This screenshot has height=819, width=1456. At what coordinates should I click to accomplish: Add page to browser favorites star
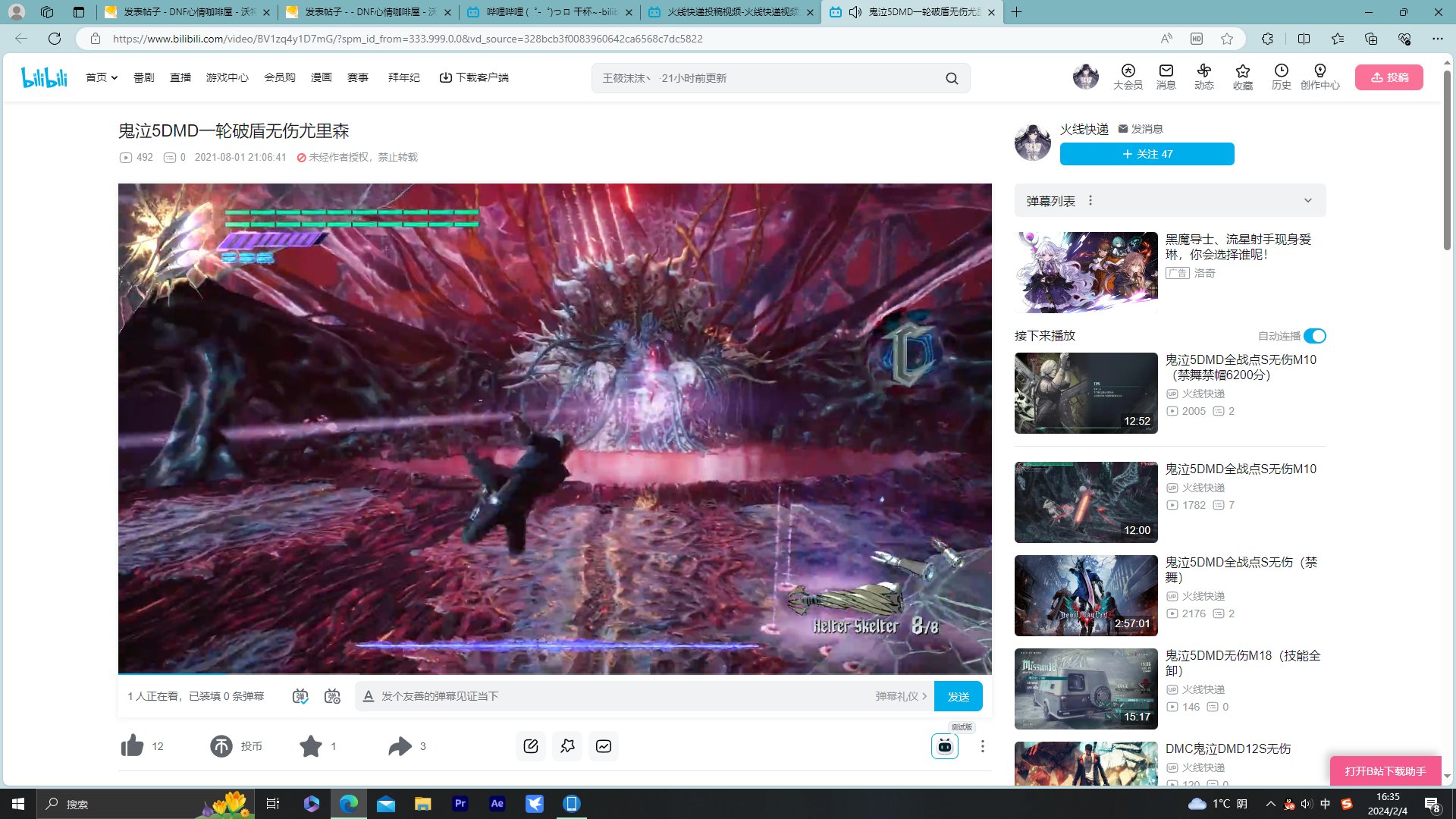pos(1227,39)
